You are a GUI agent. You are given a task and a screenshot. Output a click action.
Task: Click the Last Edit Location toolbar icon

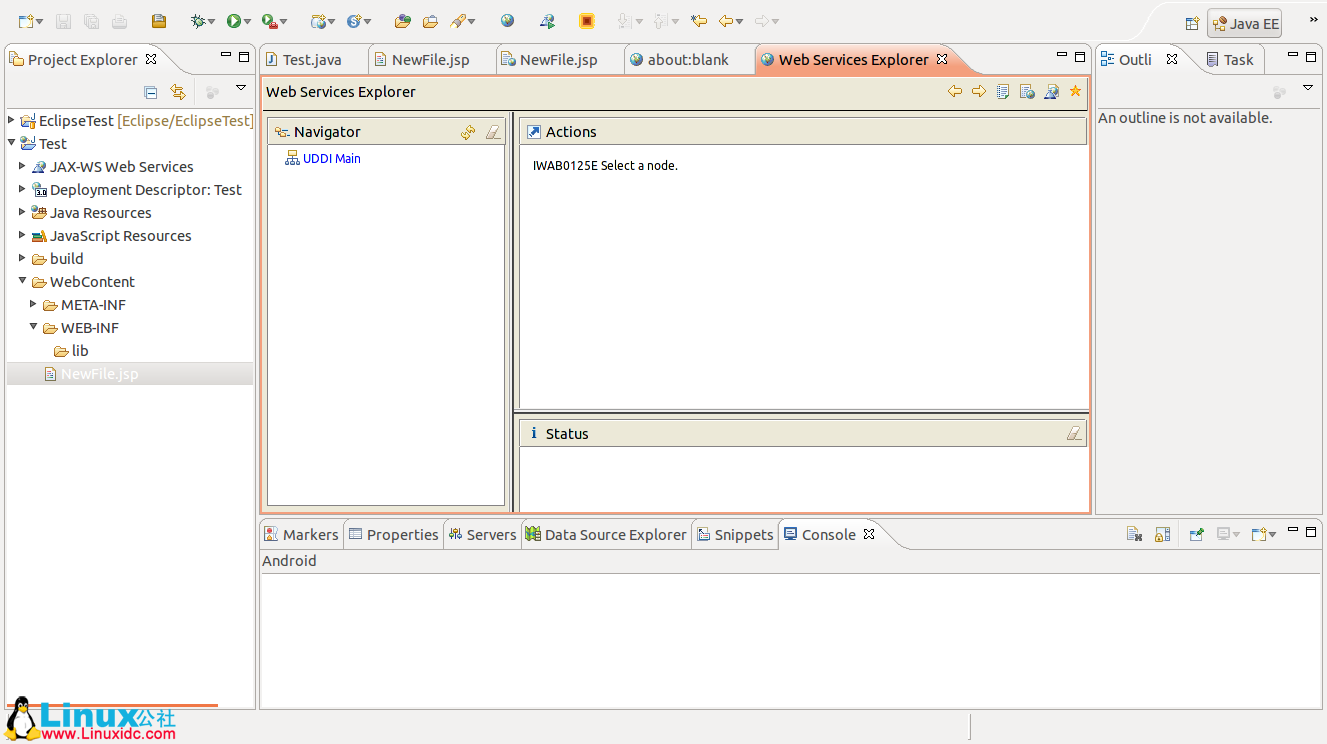699,21
